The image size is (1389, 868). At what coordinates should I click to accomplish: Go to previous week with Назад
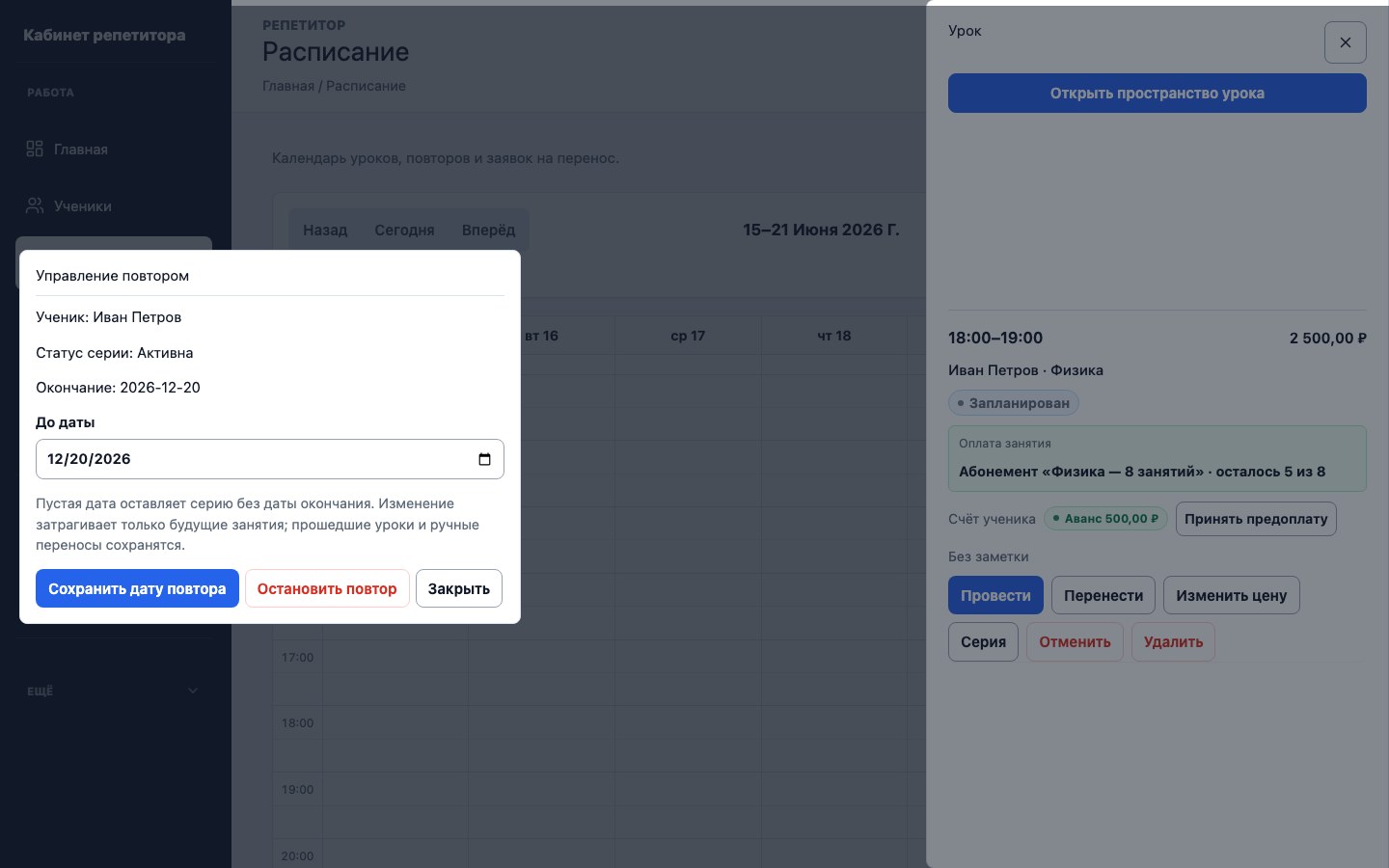pyautogui.click(x=325, y=231)
